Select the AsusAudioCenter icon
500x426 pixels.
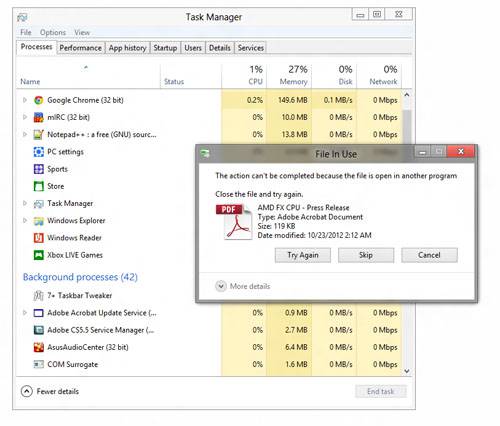(39, 347)
